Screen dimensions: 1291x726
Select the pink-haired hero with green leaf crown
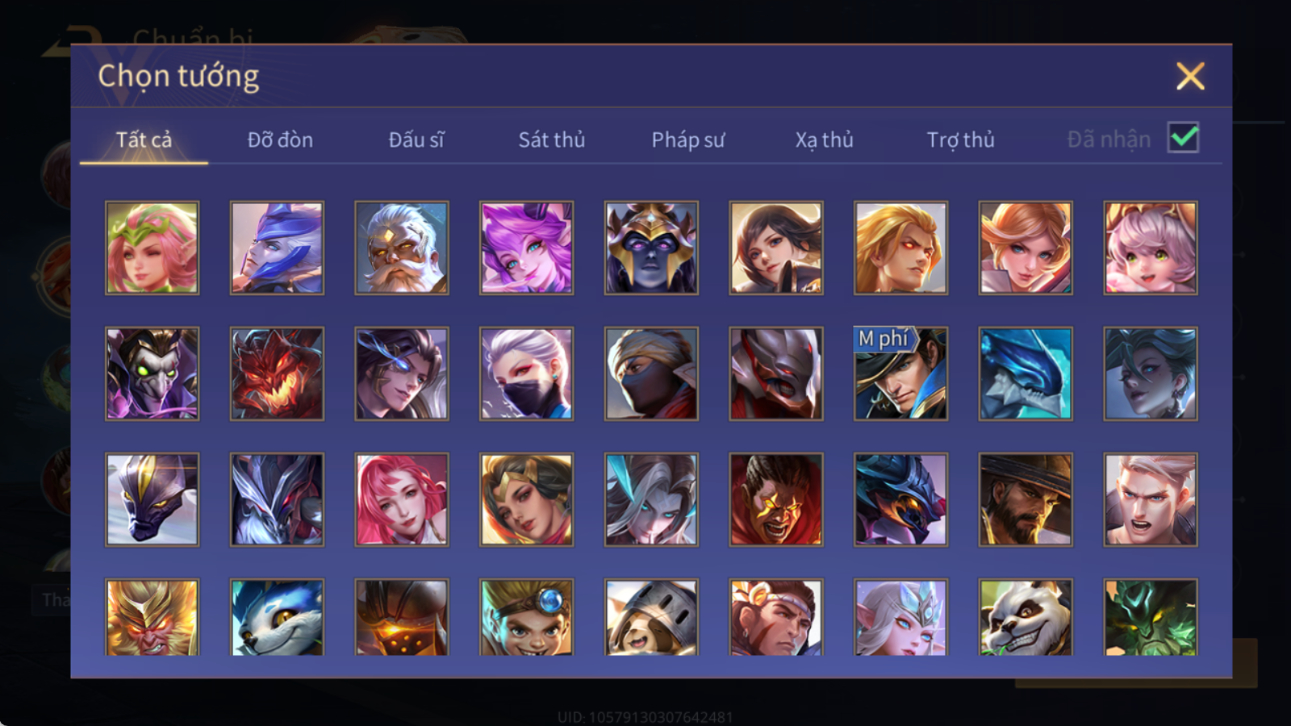coord(152,248)
